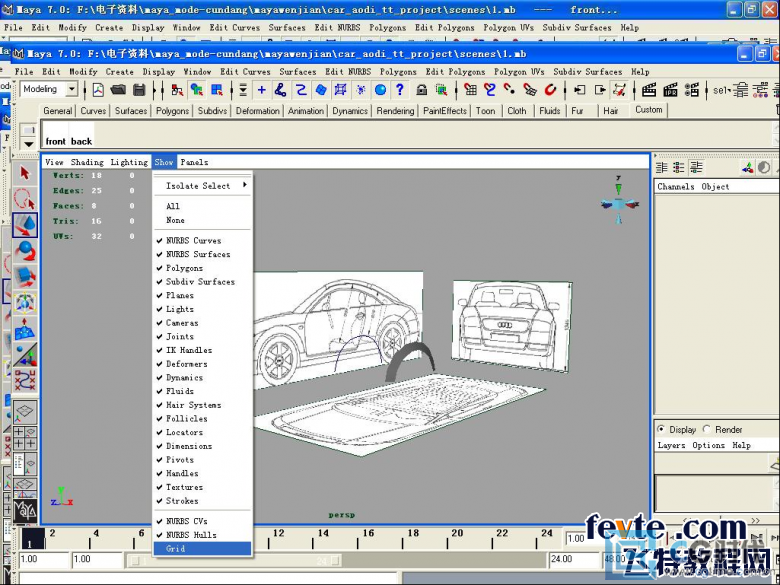
Task: Click the lock selection icon
Action: pyautogui.click(x=422, y=90)
